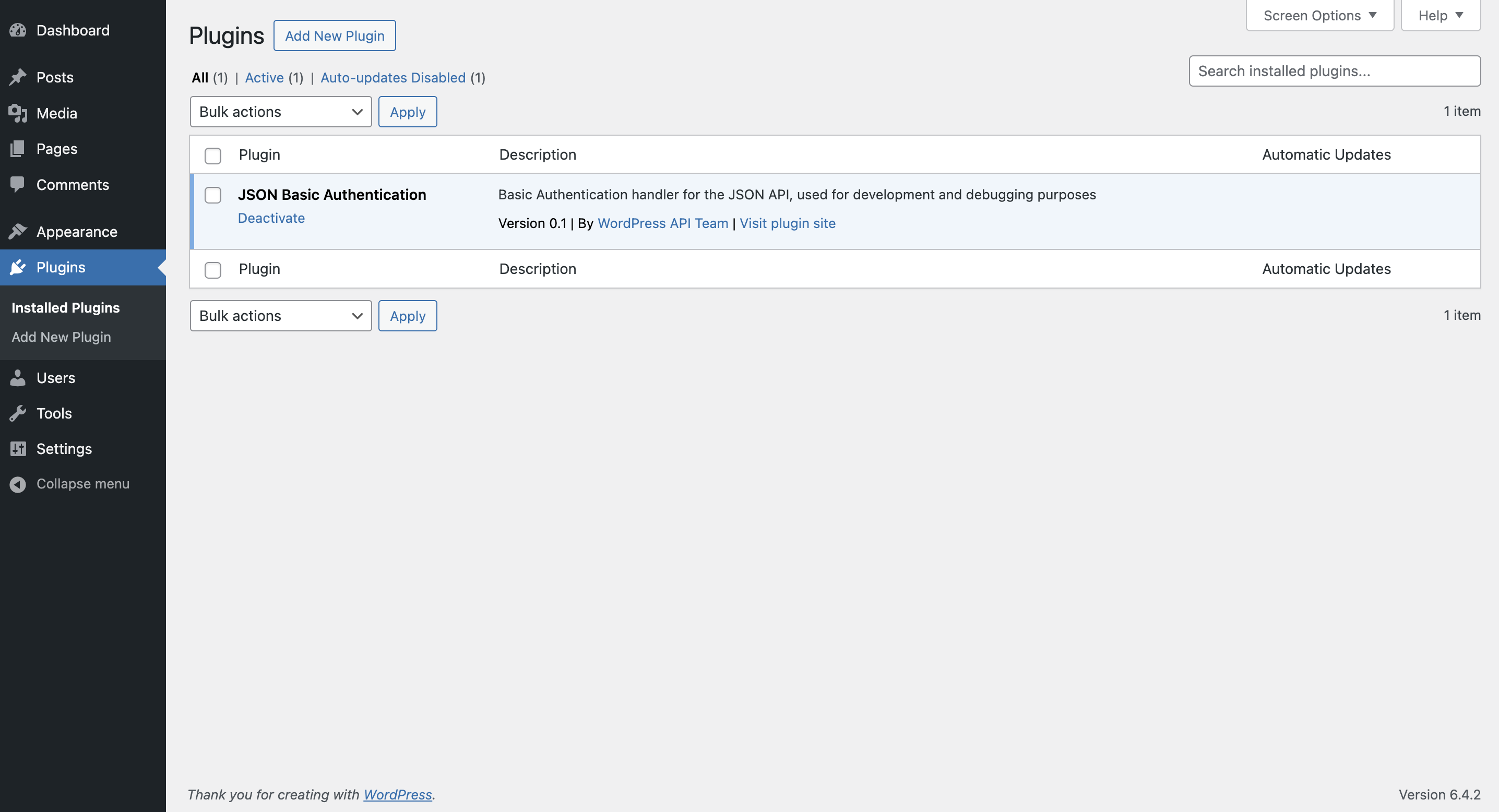Click the Plugins plug icon
Viewport: 1499px width, 812px height.
18,267
